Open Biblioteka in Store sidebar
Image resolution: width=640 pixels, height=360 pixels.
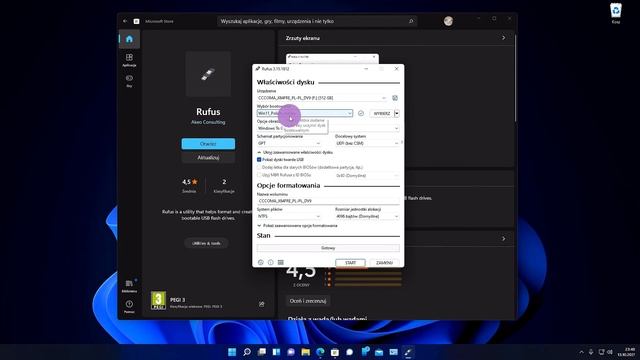(x=129, y=286)
